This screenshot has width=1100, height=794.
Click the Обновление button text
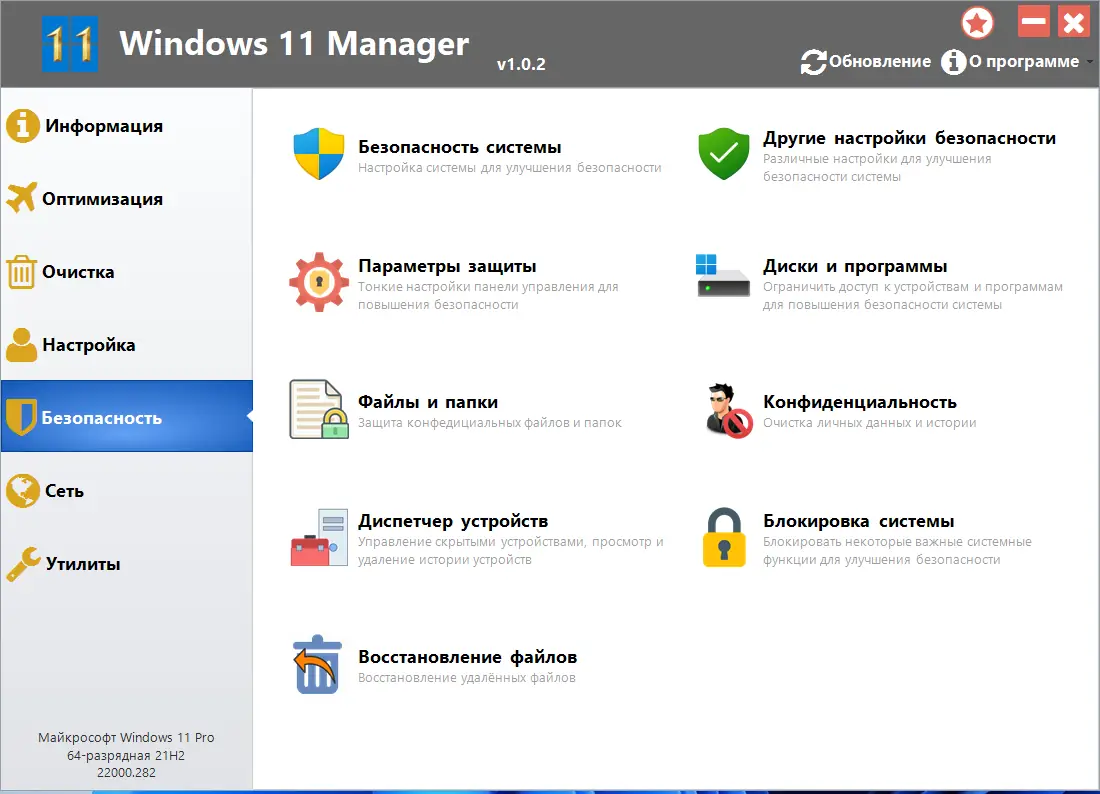pos(880,62)
